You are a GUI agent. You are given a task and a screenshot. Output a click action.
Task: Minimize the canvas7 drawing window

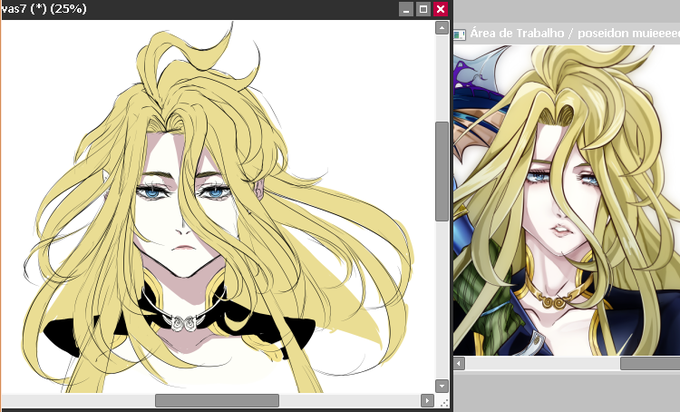(x=406, y=9)
